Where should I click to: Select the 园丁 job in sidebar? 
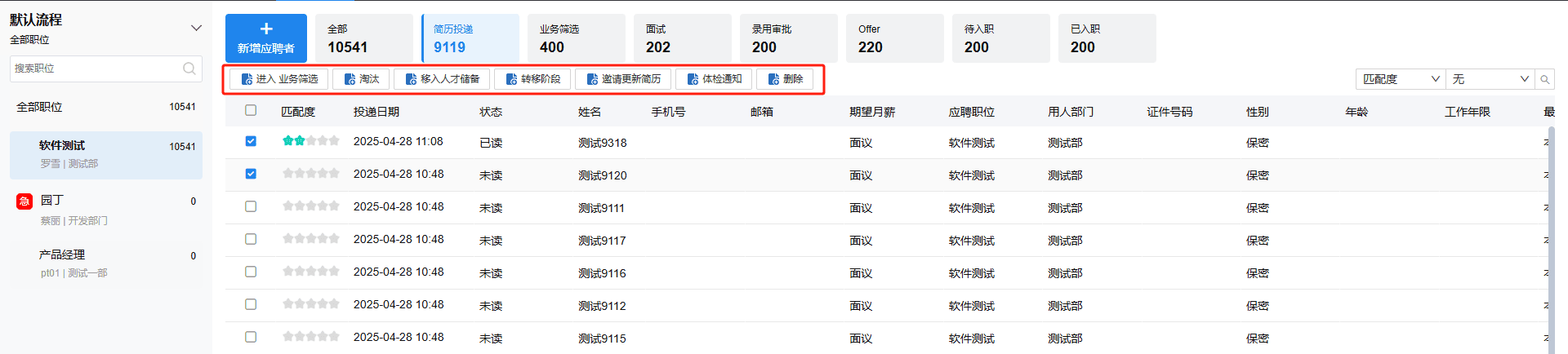(x=106, y=210)
